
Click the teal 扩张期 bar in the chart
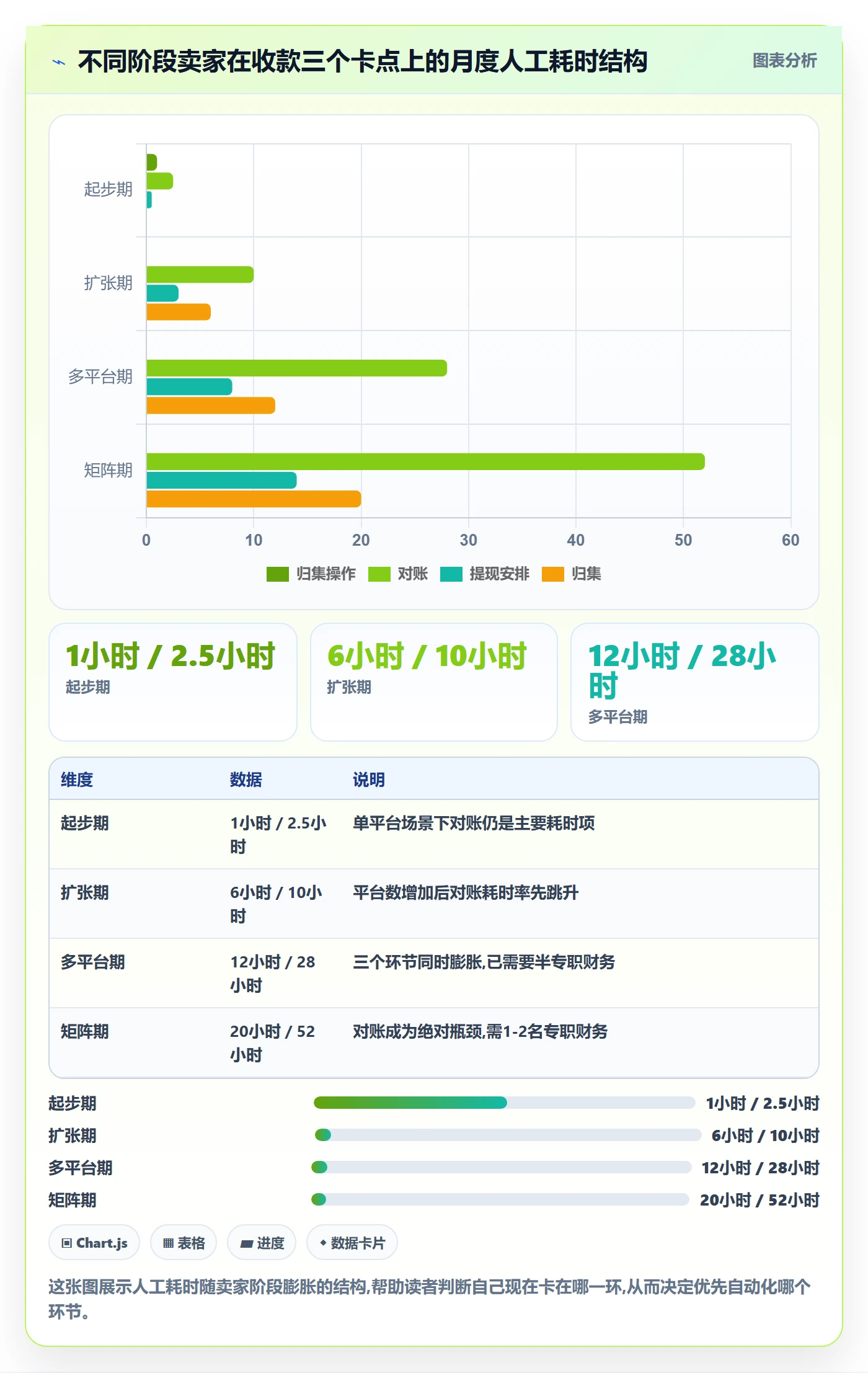(x=162, y=293)
